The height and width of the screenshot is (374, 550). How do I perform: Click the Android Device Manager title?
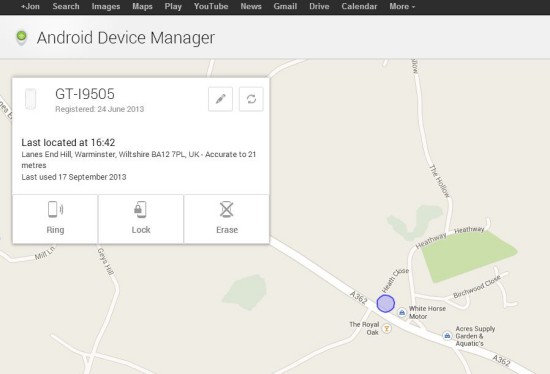click(126, 38)
